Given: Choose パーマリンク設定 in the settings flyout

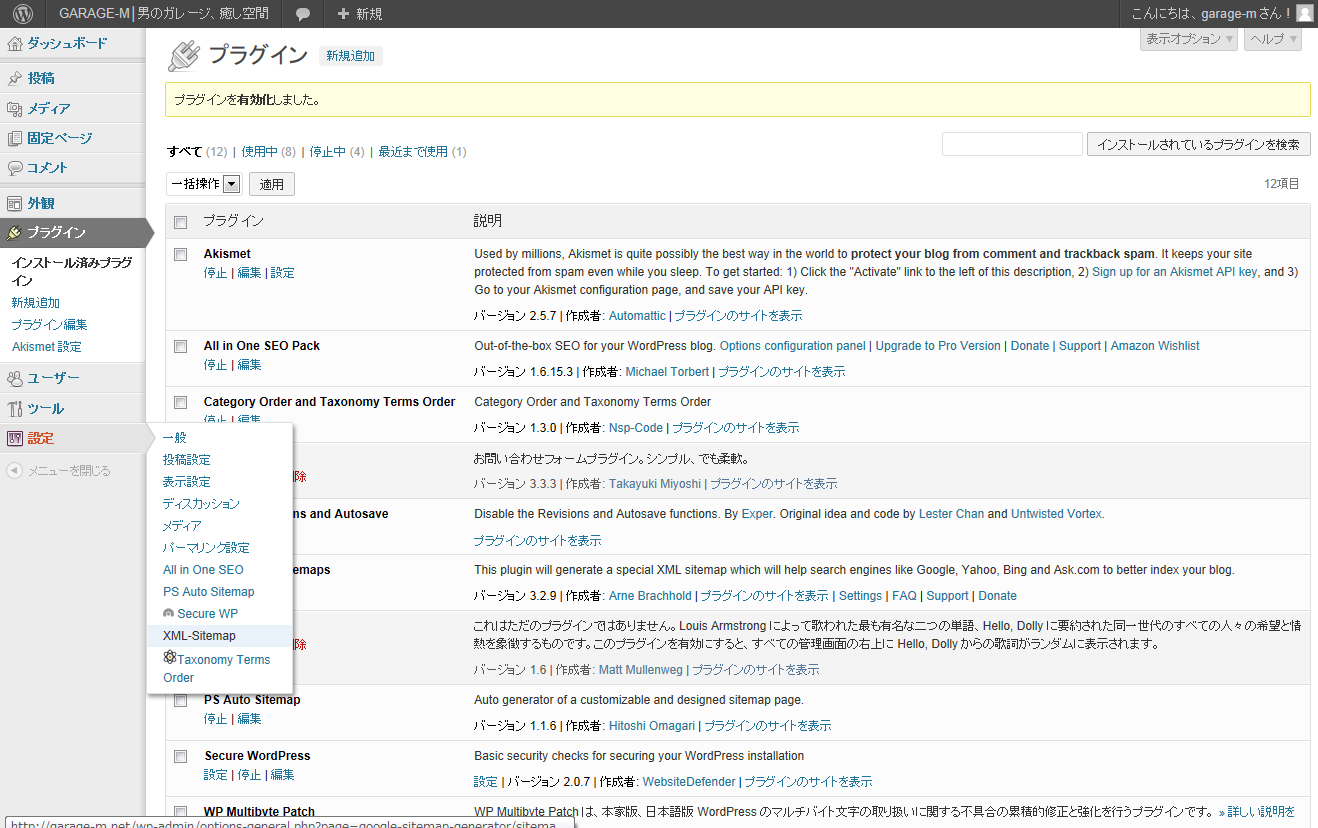Looking at the screenshot, I should click(x=206, y=548).
